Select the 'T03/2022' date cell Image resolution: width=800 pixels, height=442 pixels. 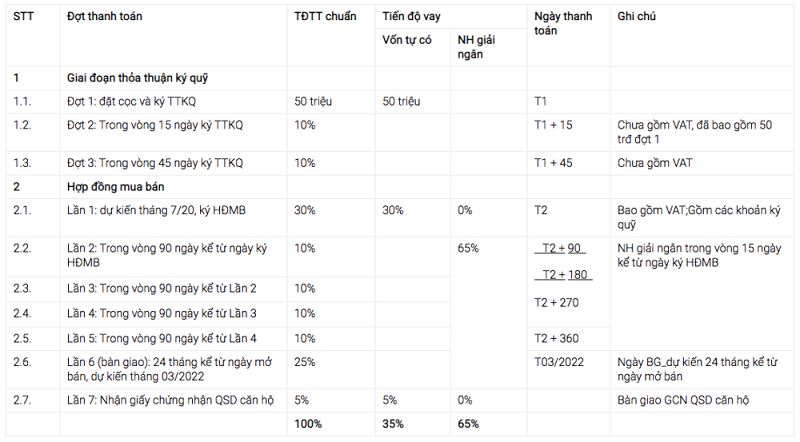point(559,359)
